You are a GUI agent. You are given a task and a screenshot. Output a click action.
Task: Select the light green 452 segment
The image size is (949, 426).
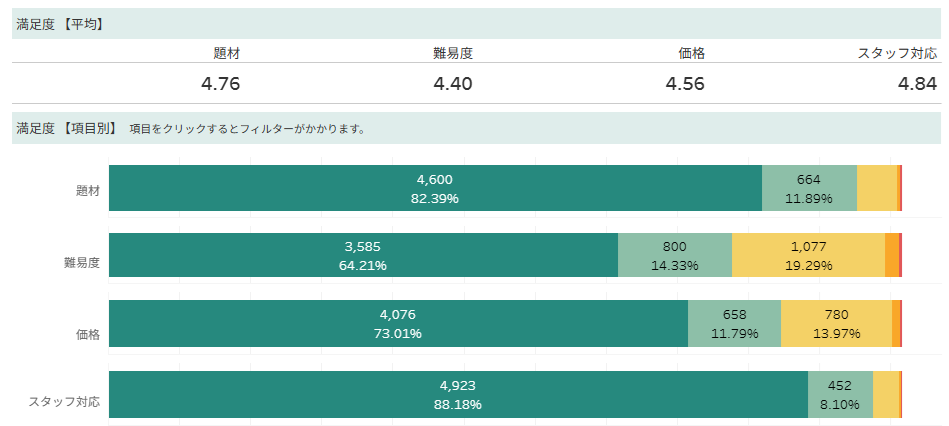point(840,394)
